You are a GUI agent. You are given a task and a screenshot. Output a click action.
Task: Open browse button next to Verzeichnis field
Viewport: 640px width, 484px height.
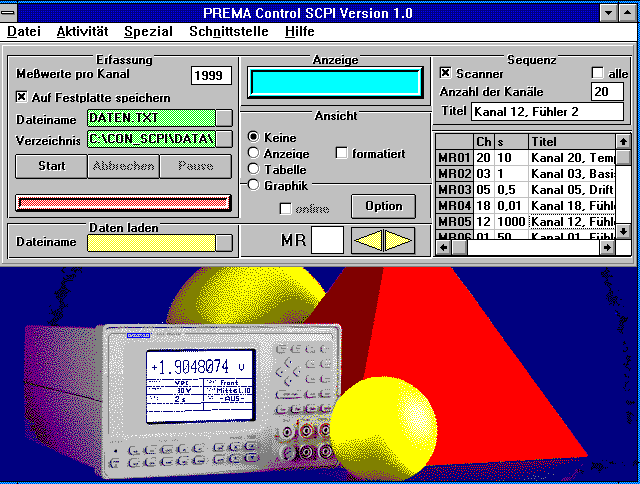224,139
